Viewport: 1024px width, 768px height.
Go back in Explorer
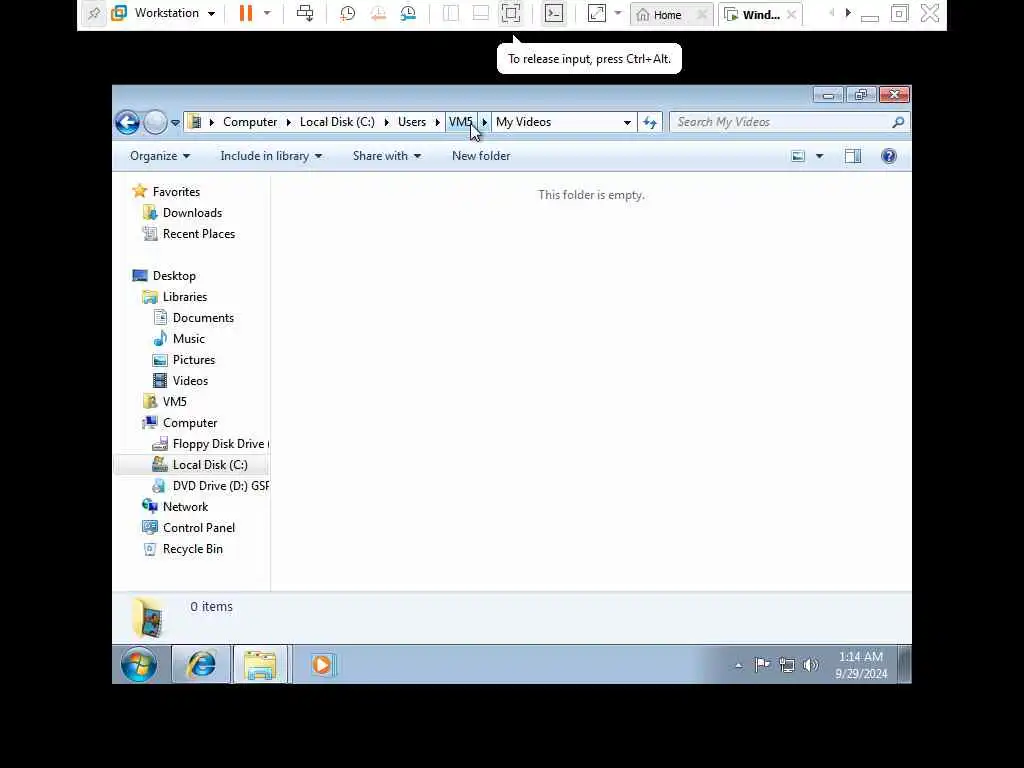coord(127,122)
